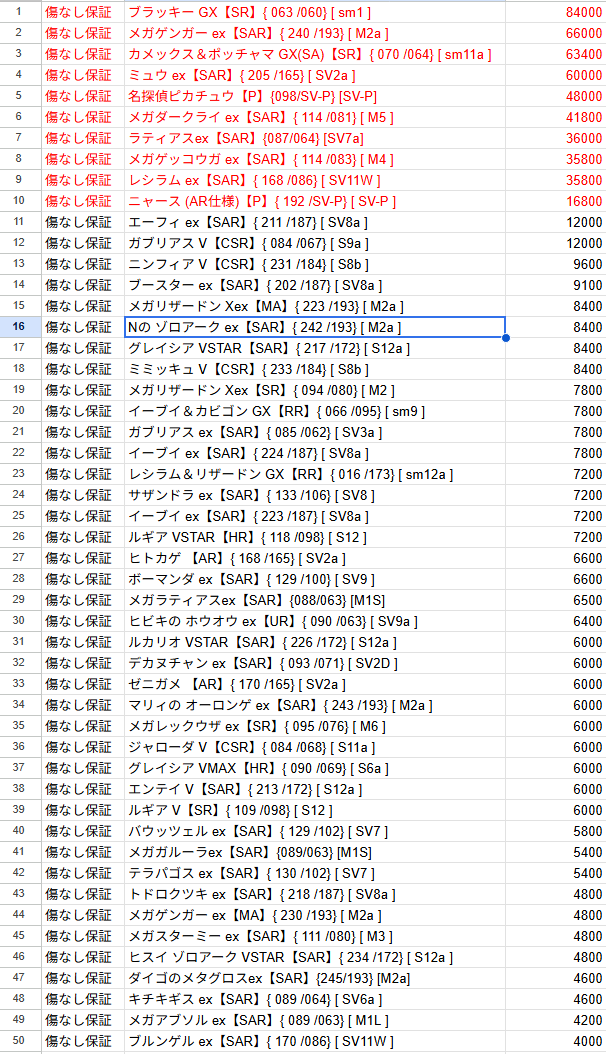This screenshot has width=606, height=1054.
Task: Click the ラティアスex【SAR】 087/064 cell
Action: click(314, 138)
